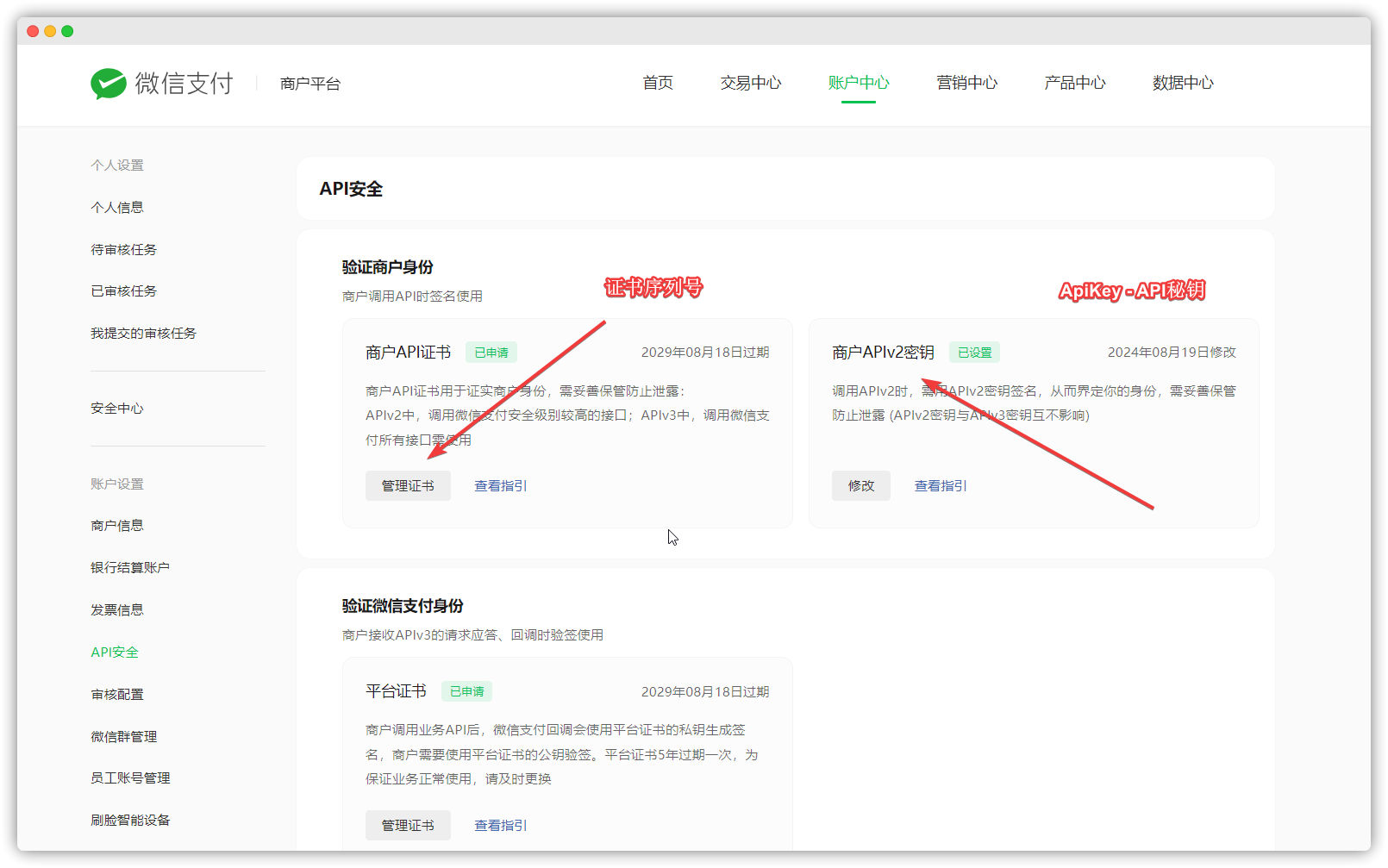The image size is (1388, 868).
Task: Click the 验证微信支付身份 section heading
Action: 403,606
